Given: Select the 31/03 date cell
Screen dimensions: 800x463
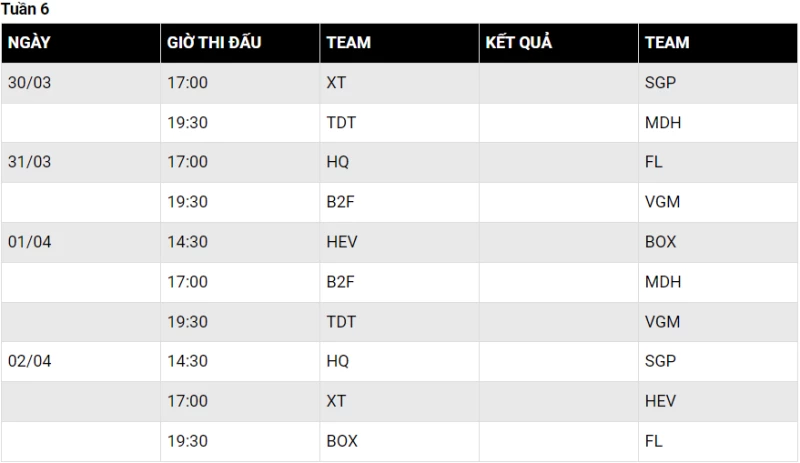Looking at the screenshot, I should [x=29, y=162].
